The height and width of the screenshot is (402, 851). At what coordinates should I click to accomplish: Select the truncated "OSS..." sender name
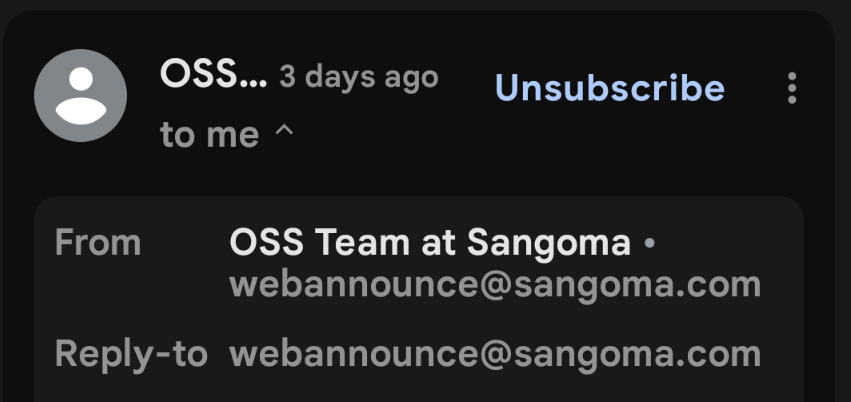(213, 75)
